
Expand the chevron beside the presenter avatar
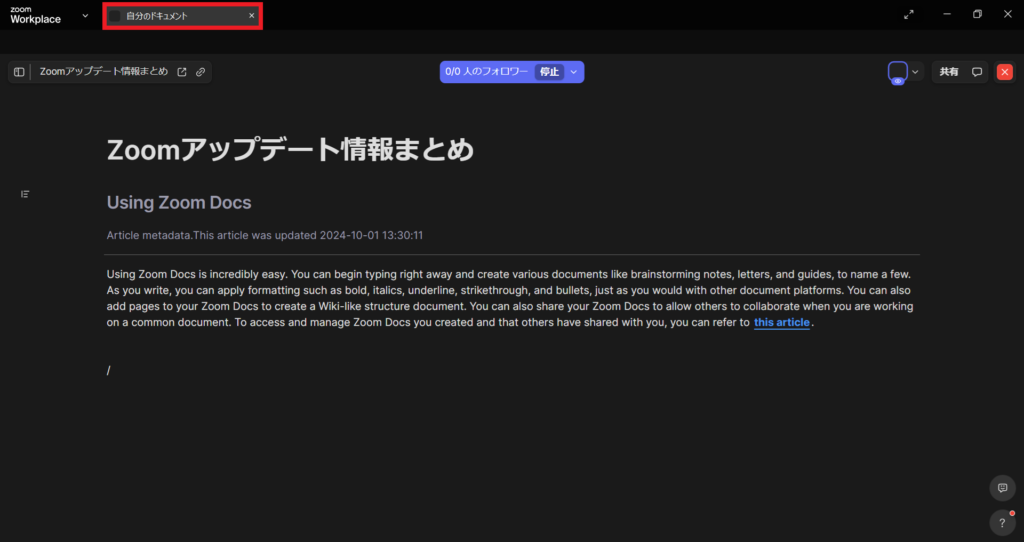click(x=915, y=72)
